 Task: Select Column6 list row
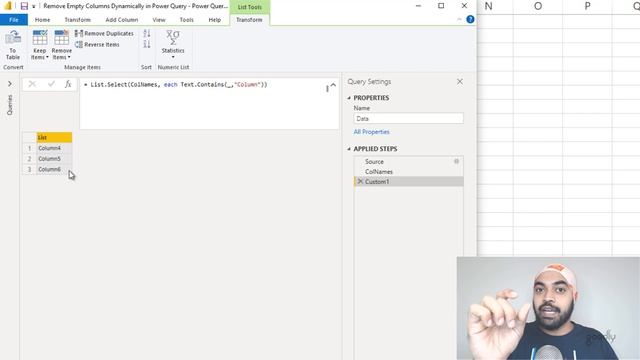(x=54, y=169)
